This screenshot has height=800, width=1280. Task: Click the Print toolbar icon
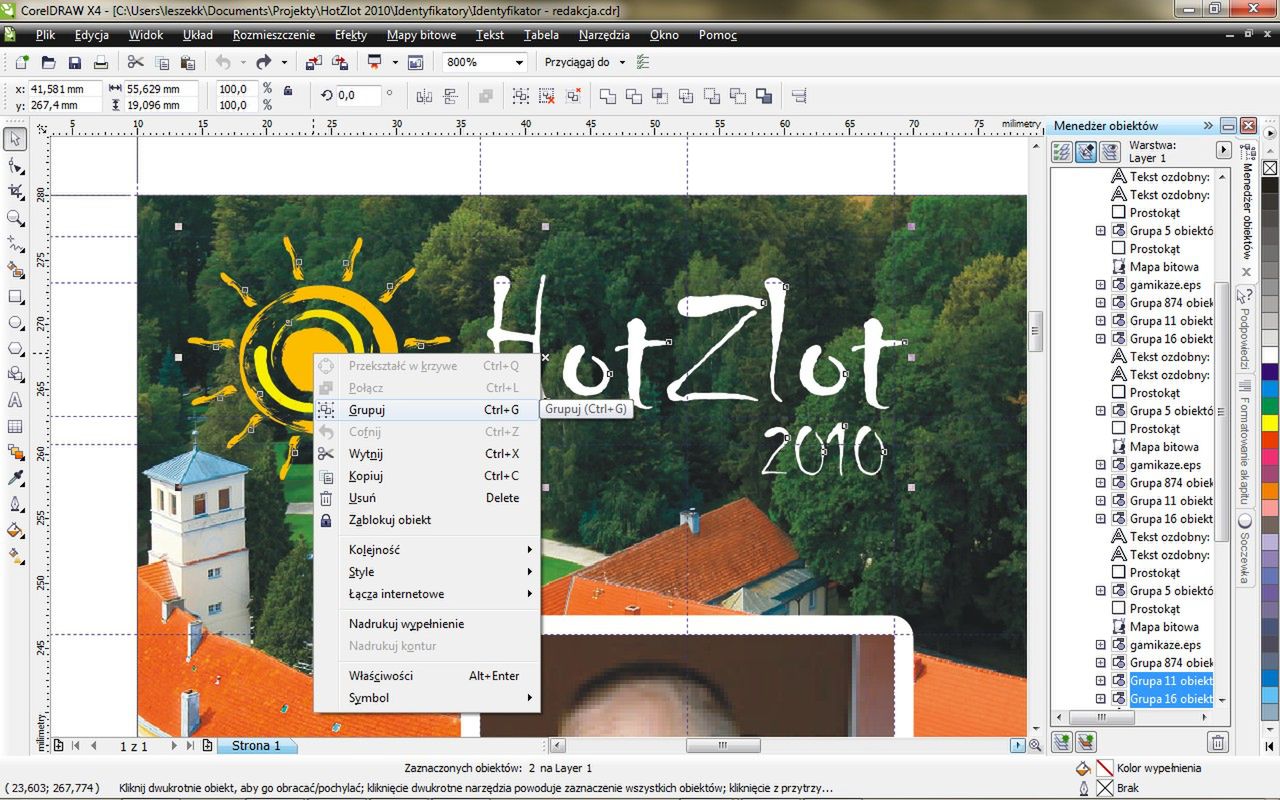(x=100, y=62)
